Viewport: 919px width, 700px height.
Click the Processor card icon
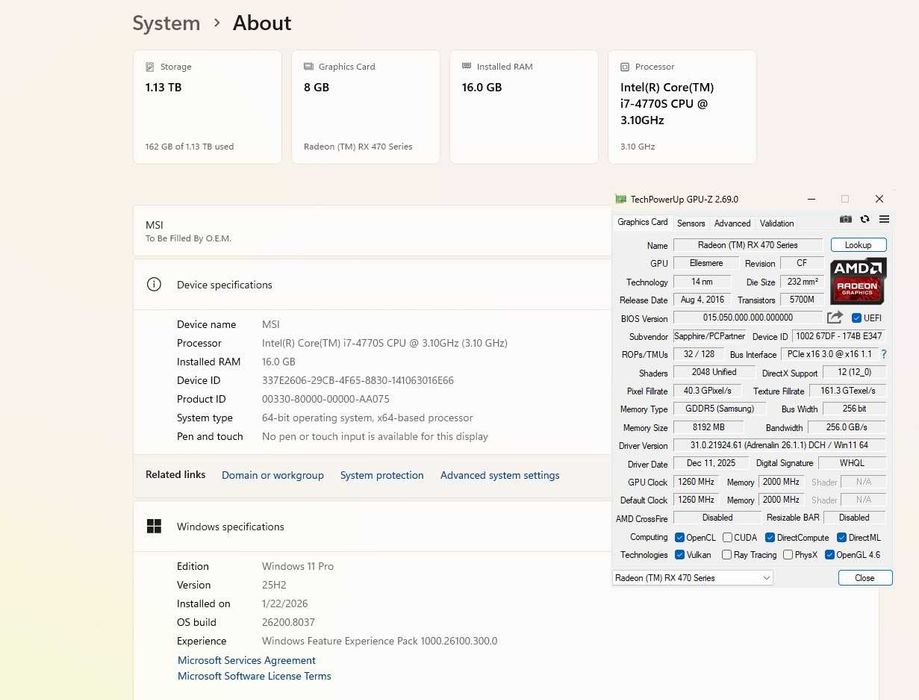625,67
